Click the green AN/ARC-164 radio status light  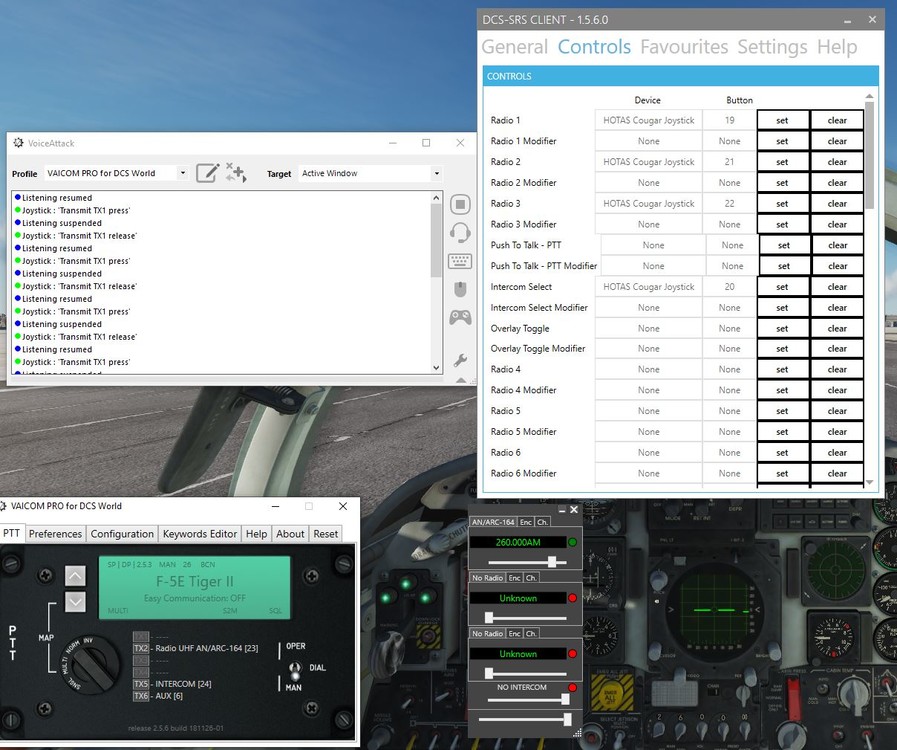tap(572, 542)
